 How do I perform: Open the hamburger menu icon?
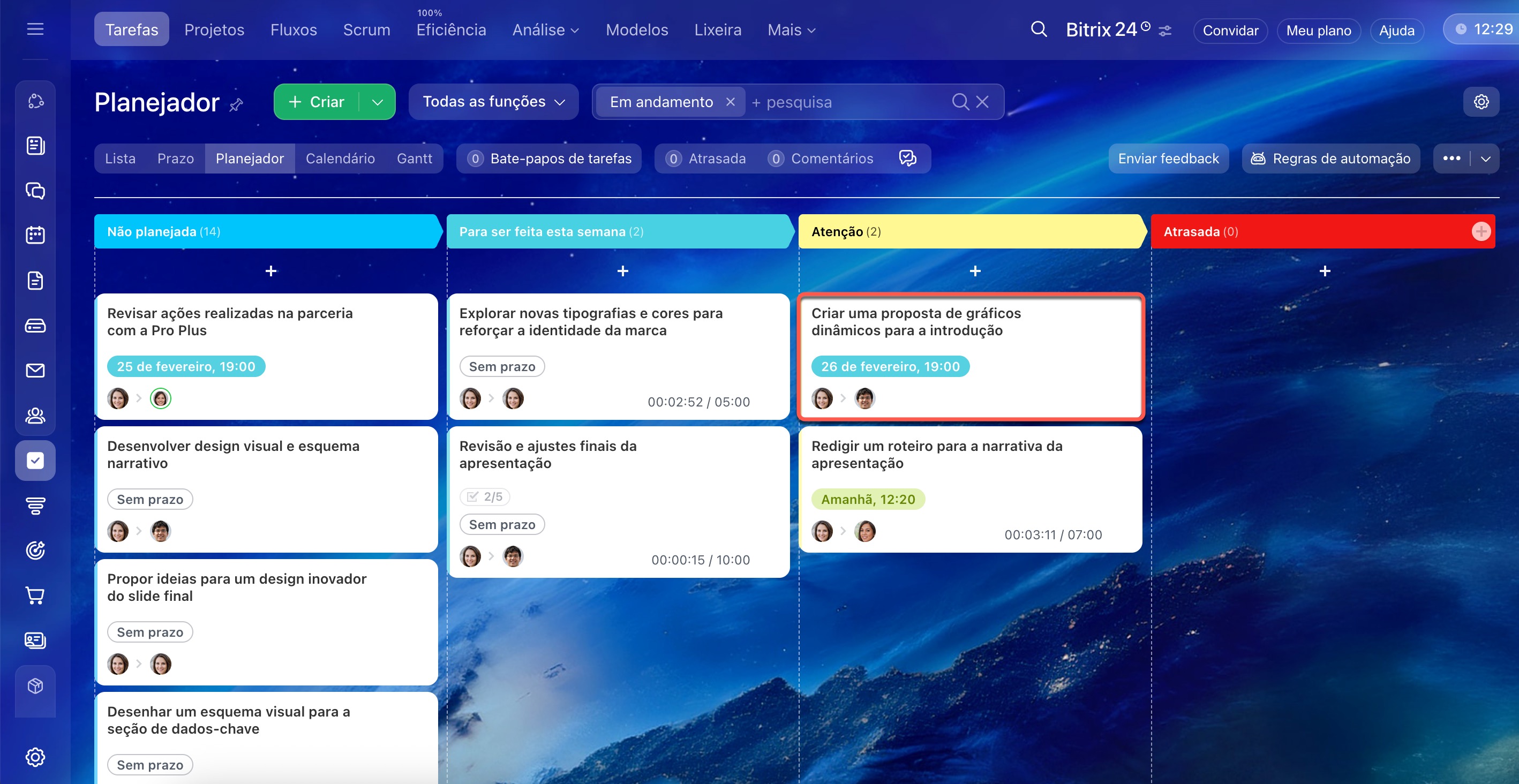pos(35,29)
